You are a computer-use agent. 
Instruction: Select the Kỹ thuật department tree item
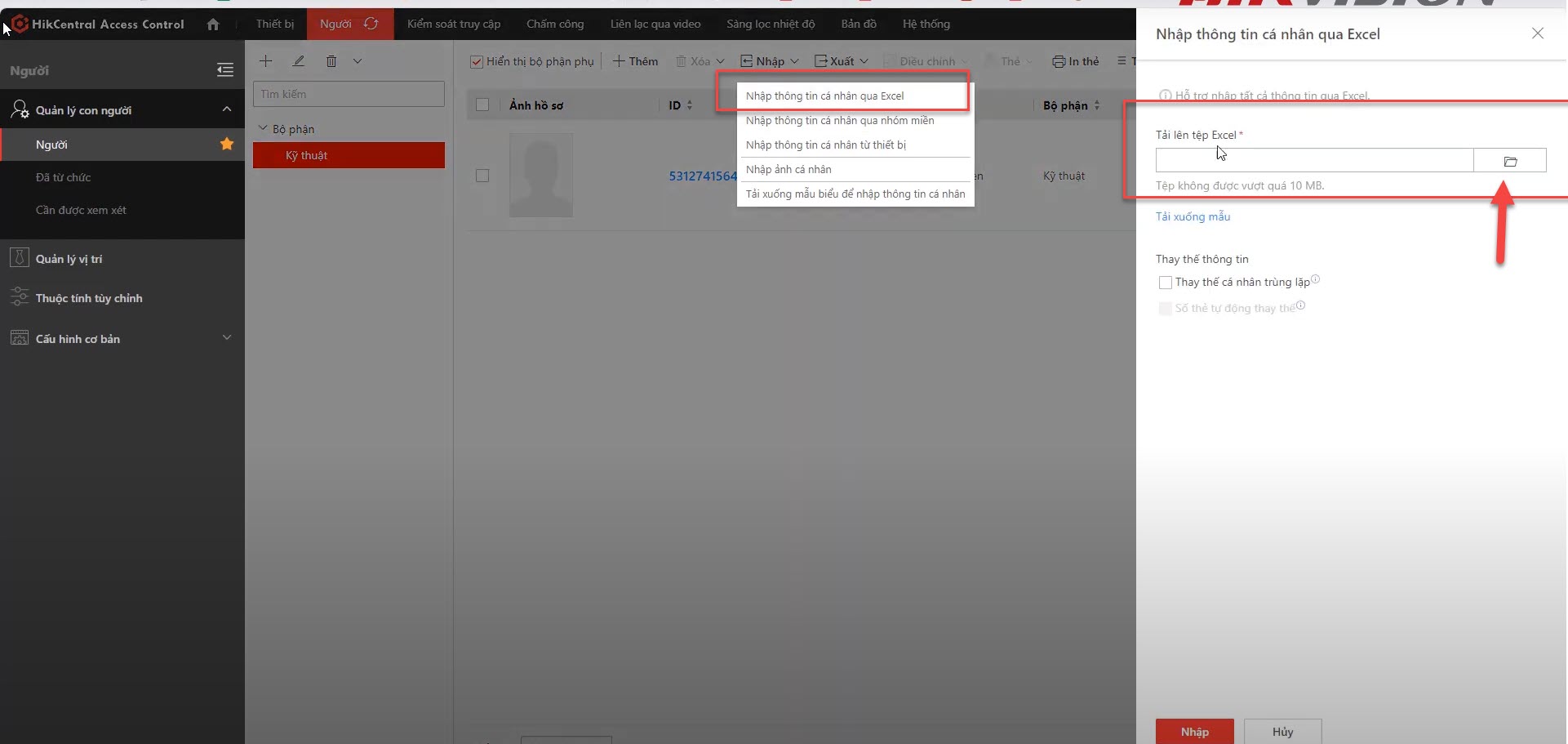pos(349,155)
